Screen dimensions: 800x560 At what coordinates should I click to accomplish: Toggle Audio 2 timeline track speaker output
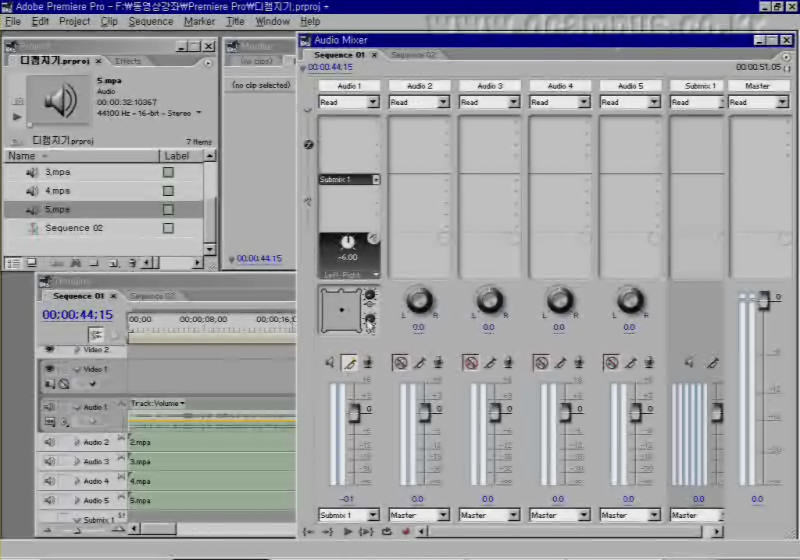49,442
